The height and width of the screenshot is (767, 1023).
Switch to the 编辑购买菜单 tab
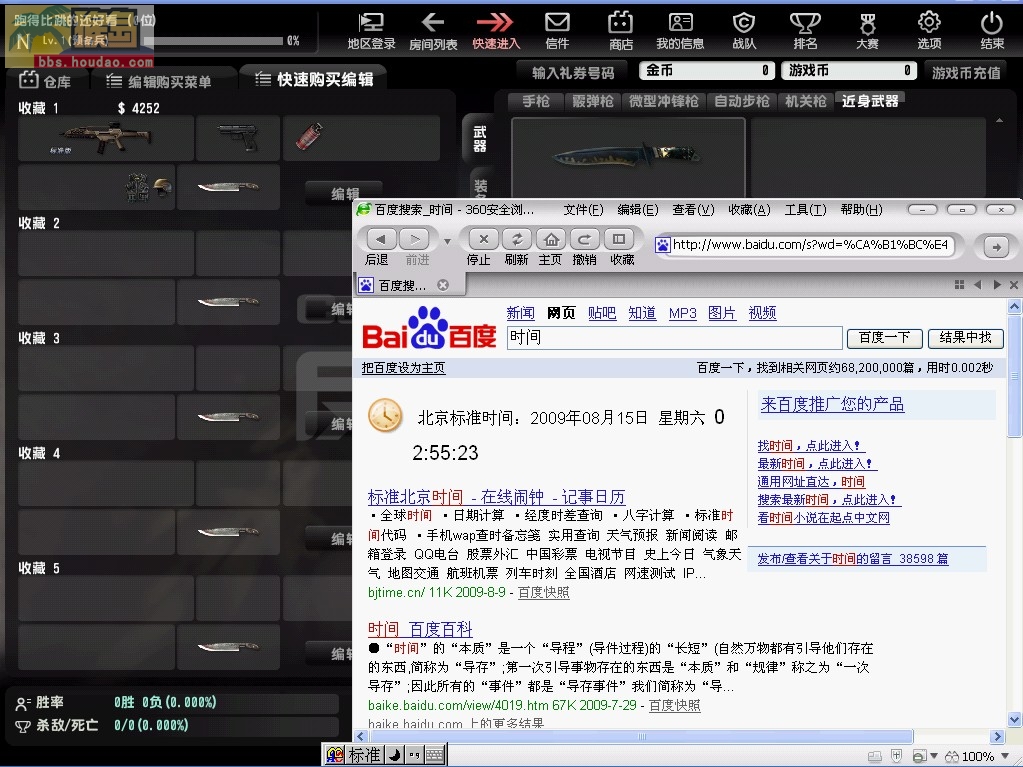(159, 81)
